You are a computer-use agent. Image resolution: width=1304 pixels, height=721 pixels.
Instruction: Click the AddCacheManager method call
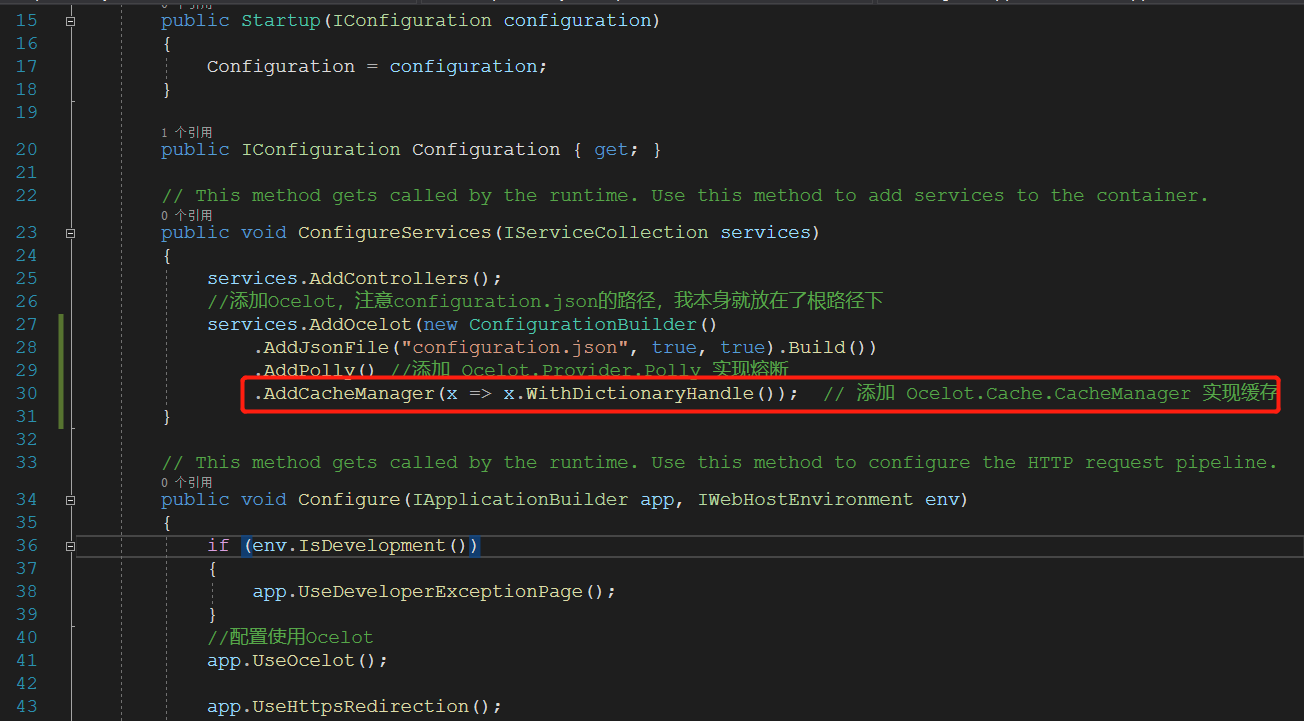(349, 394)
